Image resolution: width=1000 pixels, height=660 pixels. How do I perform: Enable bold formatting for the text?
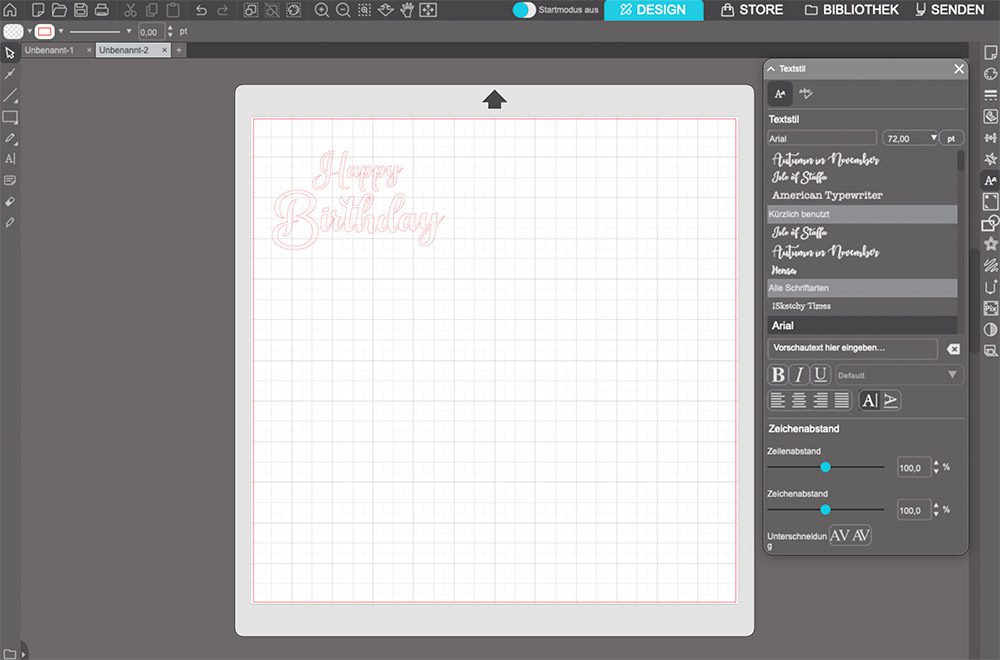point(779,375)
